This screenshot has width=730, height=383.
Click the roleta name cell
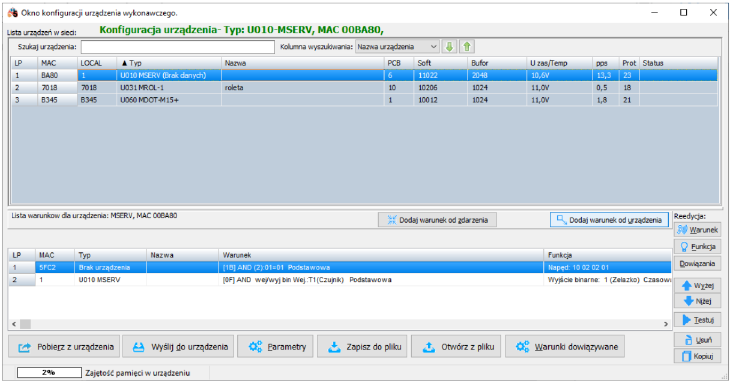tap(303, 87)
